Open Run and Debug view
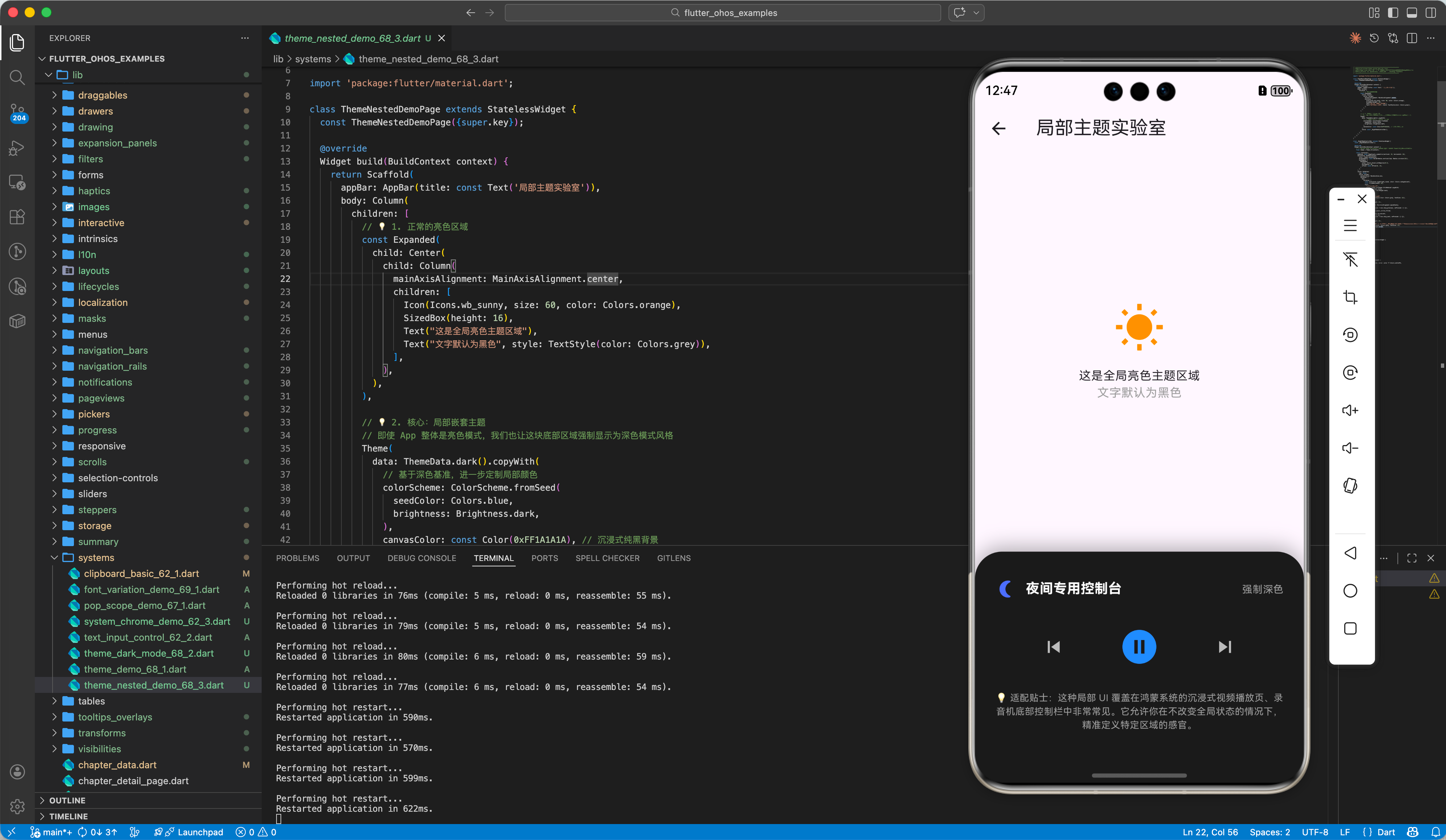This screenshot has width=1446, height=840. (17, 148)
